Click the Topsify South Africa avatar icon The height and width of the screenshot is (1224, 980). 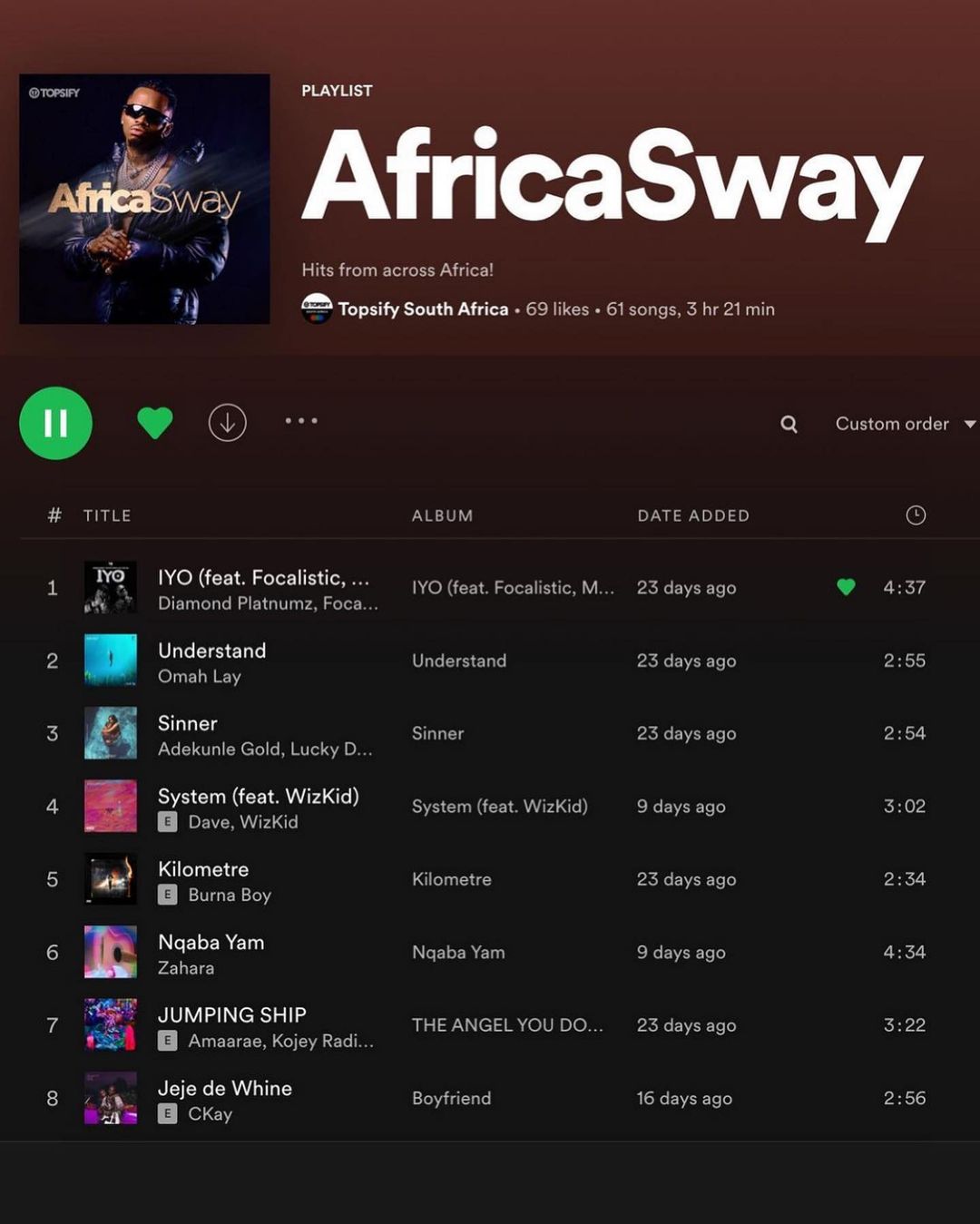tap(317, 308)
